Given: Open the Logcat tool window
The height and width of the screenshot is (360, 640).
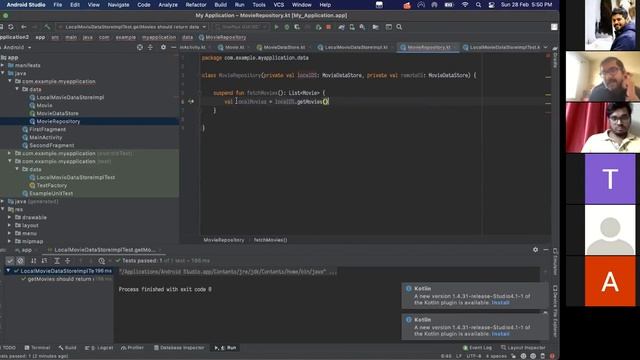Looking at the screenshot, I should tap(99, 348).
